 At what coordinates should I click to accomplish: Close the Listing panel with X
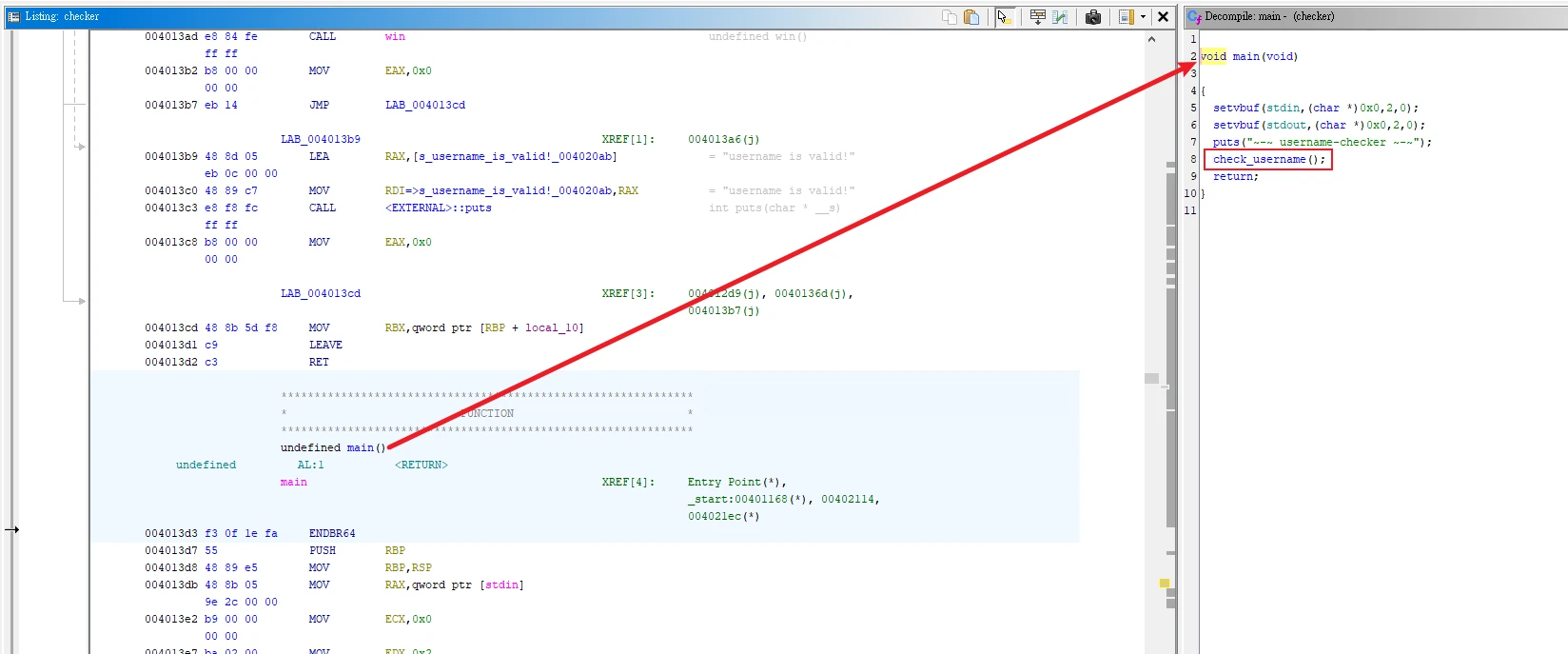click(x=1163, y=17)
